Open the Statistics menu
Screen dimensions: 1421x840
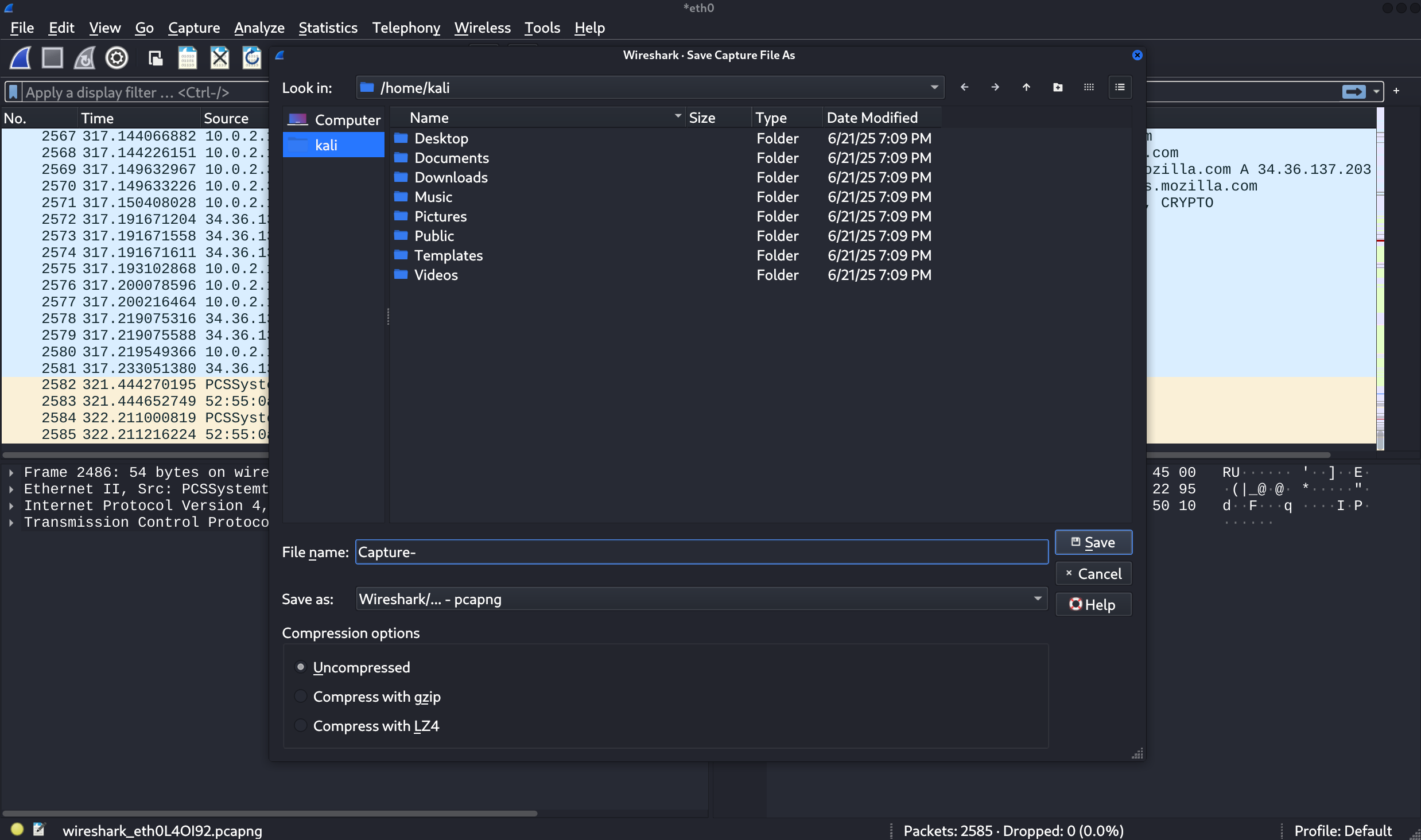[x=328, y=28]
